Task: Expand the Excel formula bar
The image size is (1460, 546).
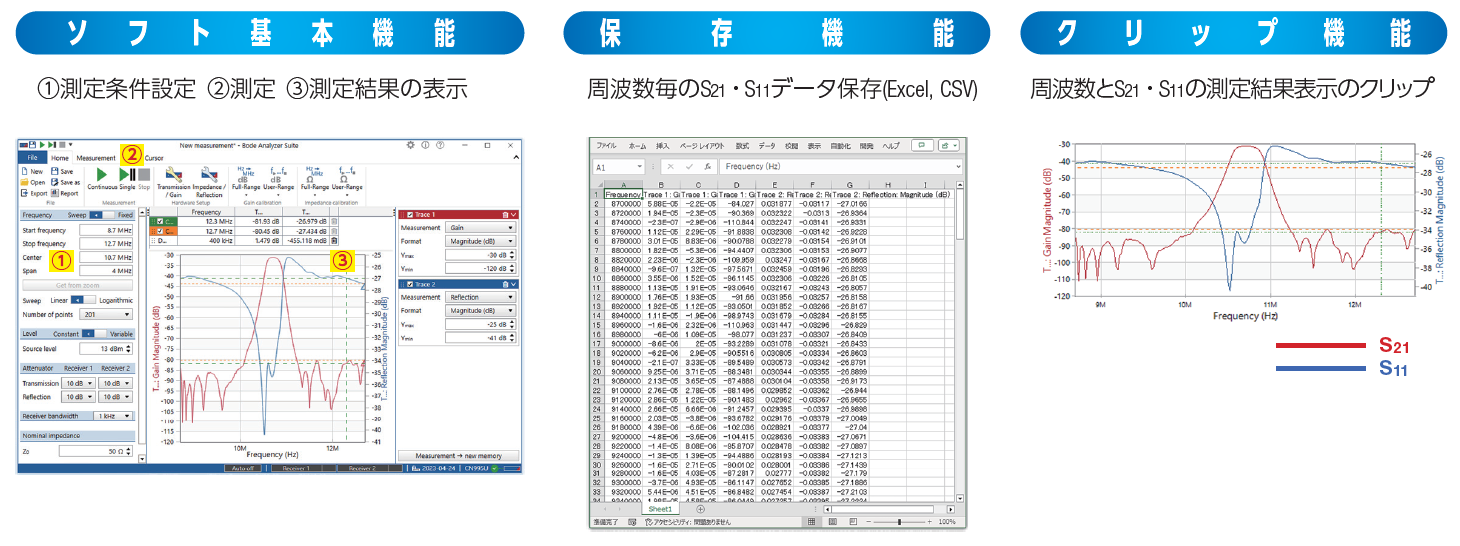Action: 958,166
